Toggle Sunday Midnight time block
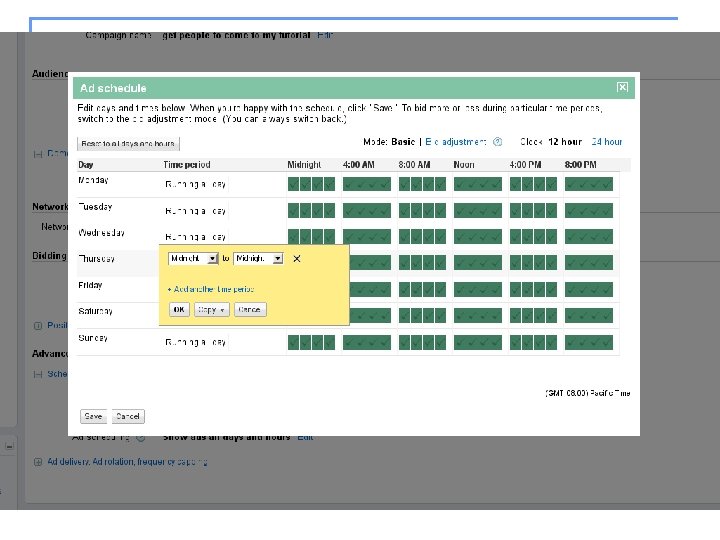 (311, 342)
